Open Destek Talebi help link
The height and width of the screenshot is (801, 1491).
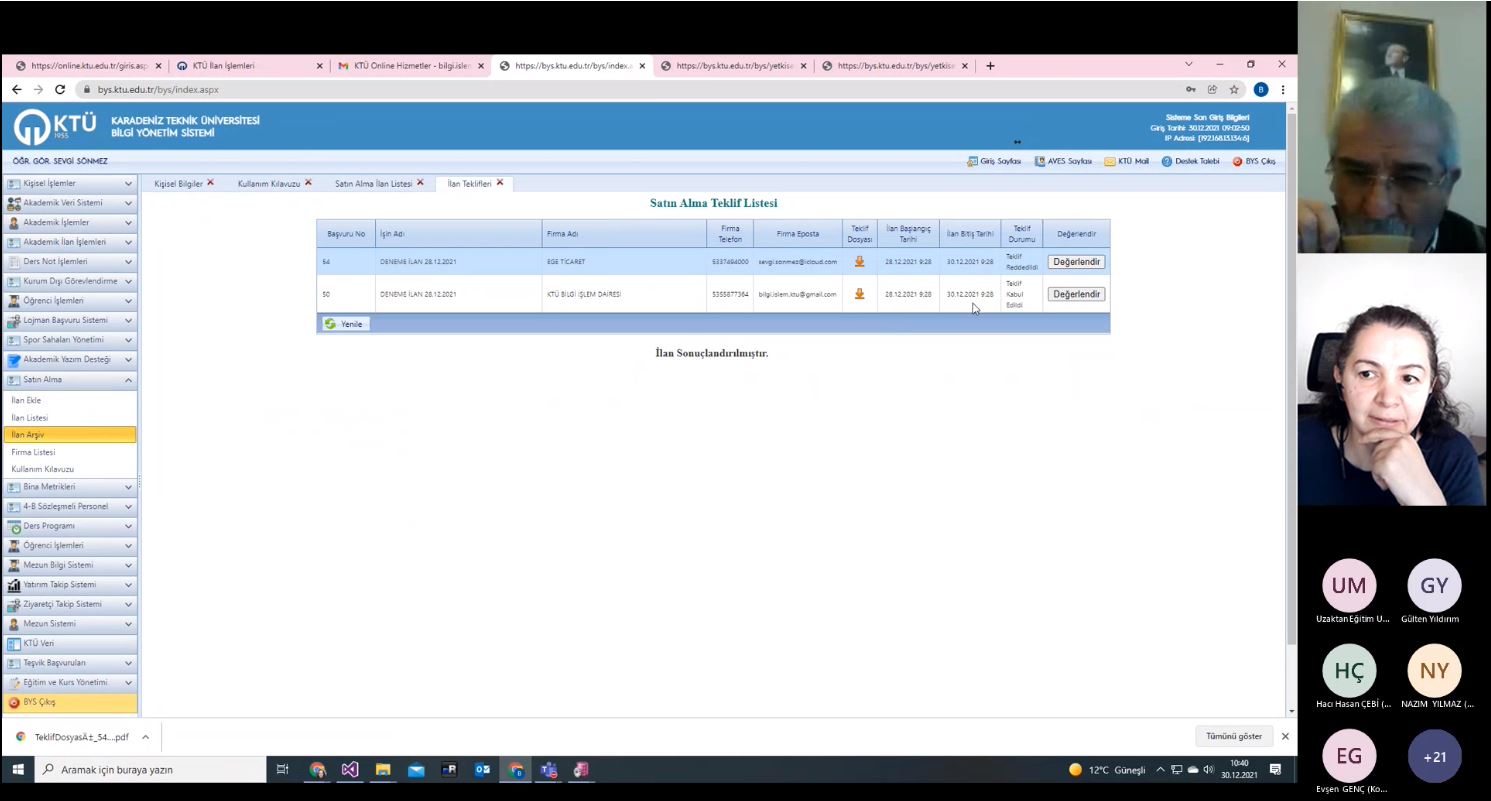tap(1191, 161)
